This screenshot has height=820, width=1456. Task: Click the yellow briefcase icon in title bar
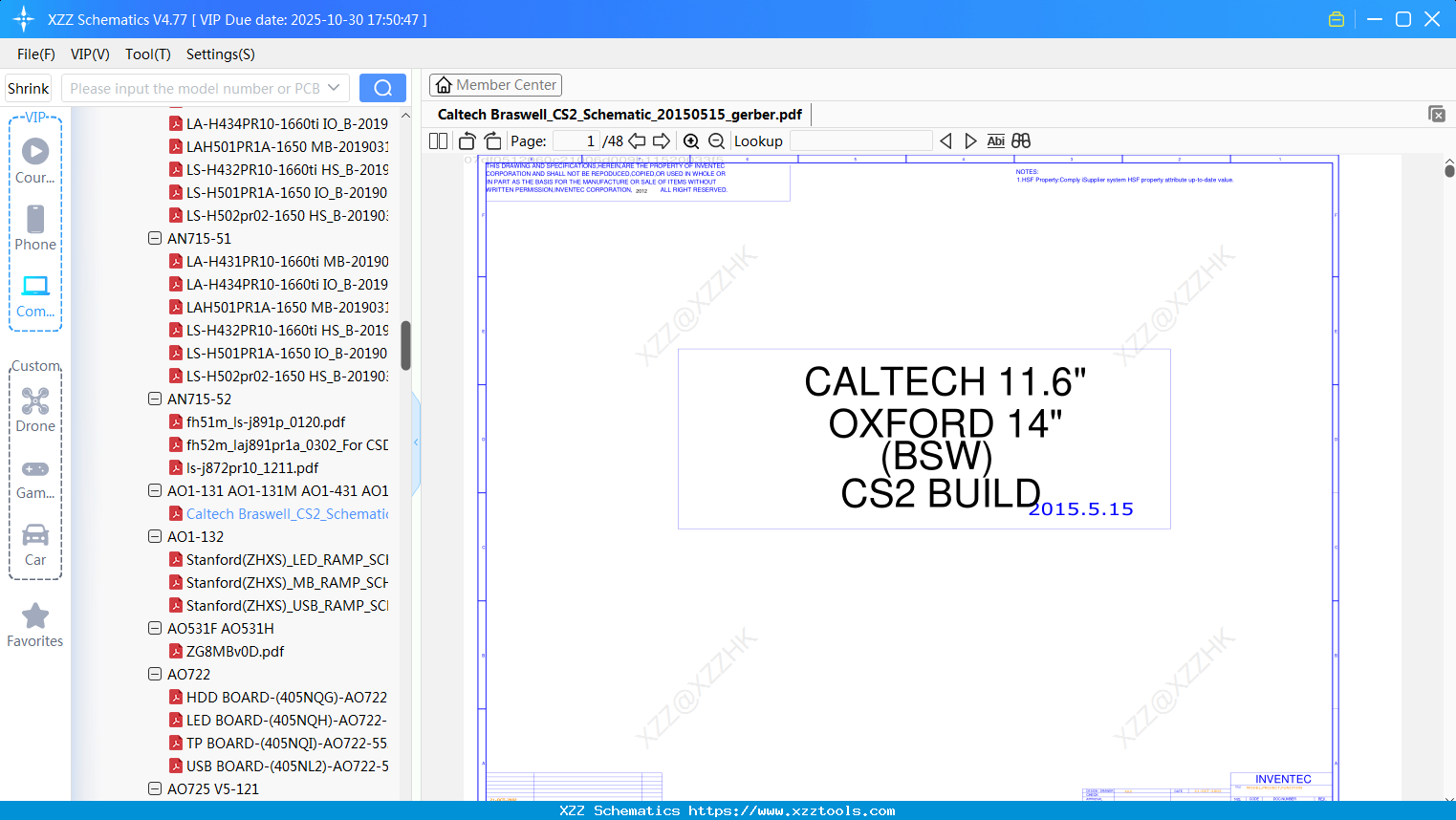pyautogui.click(x=1336, y=19)
